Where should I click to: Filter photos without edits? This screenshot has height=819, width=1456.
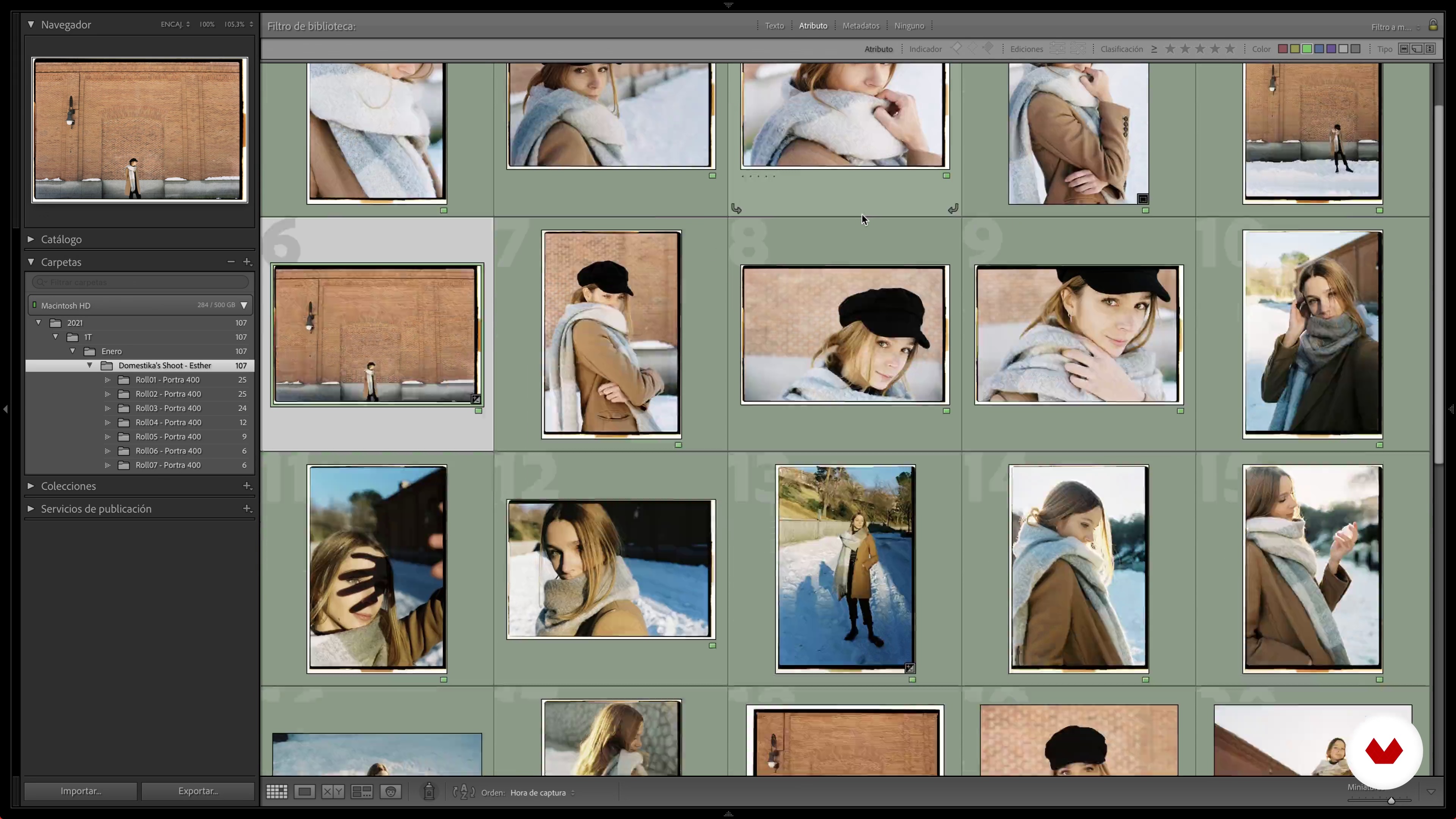[x=1078, y=49]
